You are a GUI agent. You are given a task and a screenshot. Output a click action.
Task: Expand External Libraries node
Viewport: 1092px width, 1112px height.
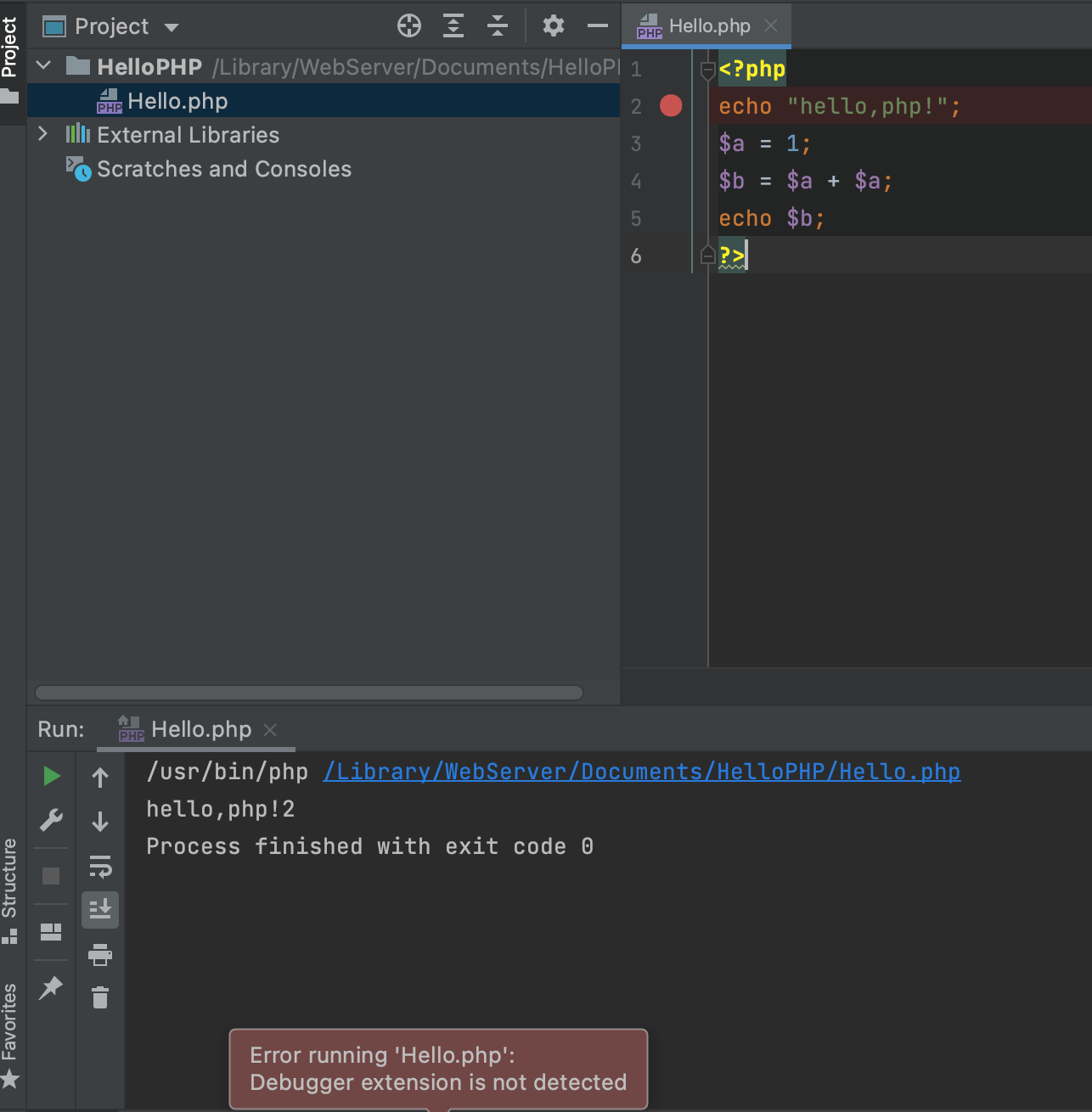[x=43, y=134]
